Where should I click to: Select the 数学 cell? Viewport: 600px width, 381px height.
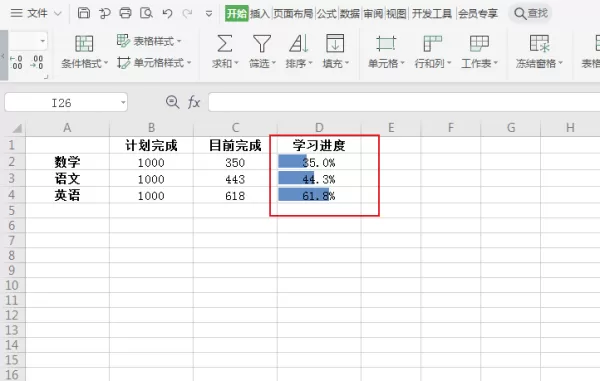tap(67, 162)
